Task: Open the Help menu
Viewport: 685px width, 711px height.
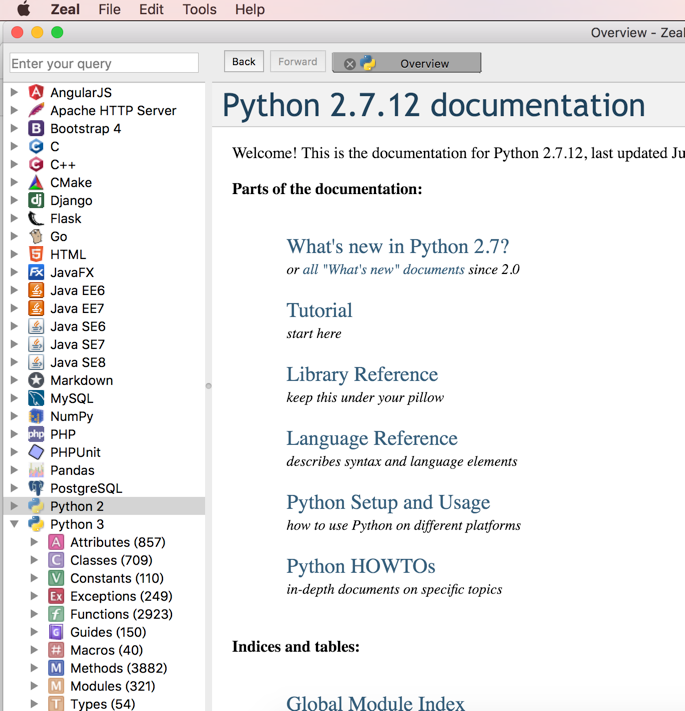Action: 250,10
